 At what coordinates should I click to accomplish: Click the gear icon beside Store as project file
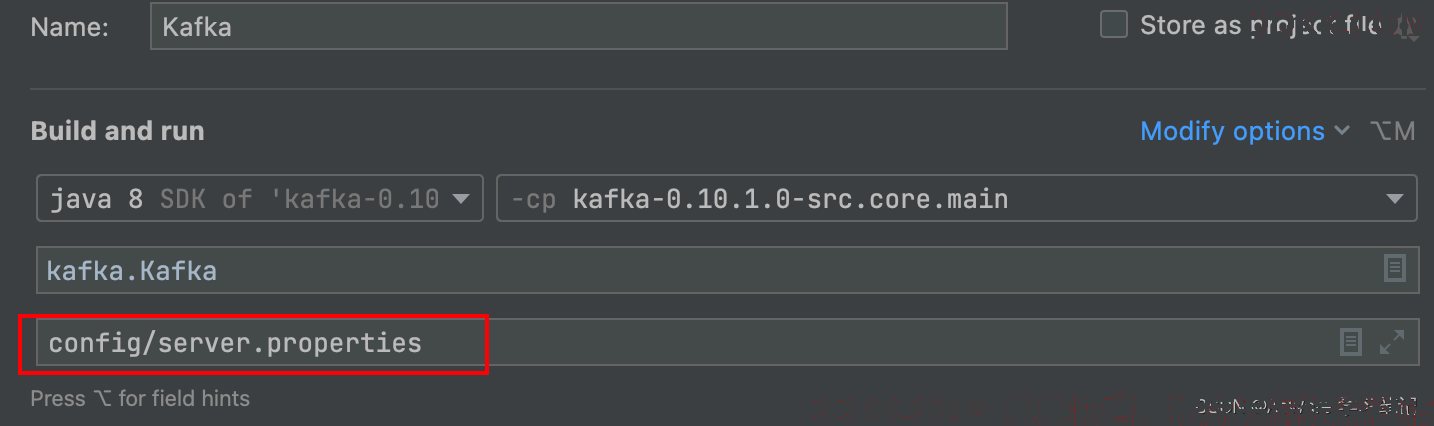(1407, 27)
